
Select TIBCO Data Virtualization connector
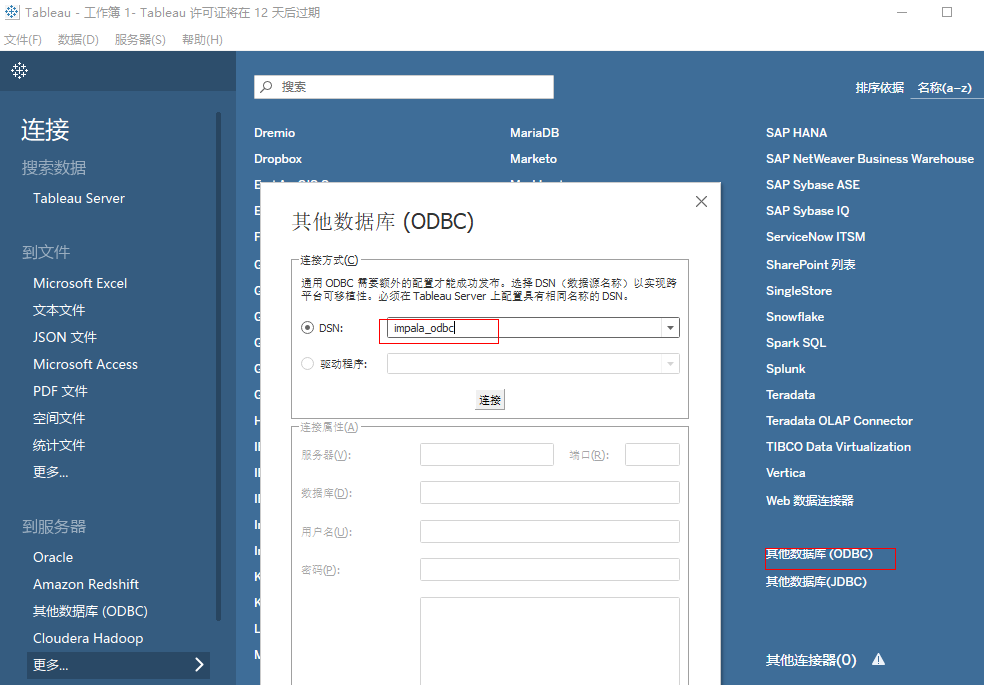(838, 447)
